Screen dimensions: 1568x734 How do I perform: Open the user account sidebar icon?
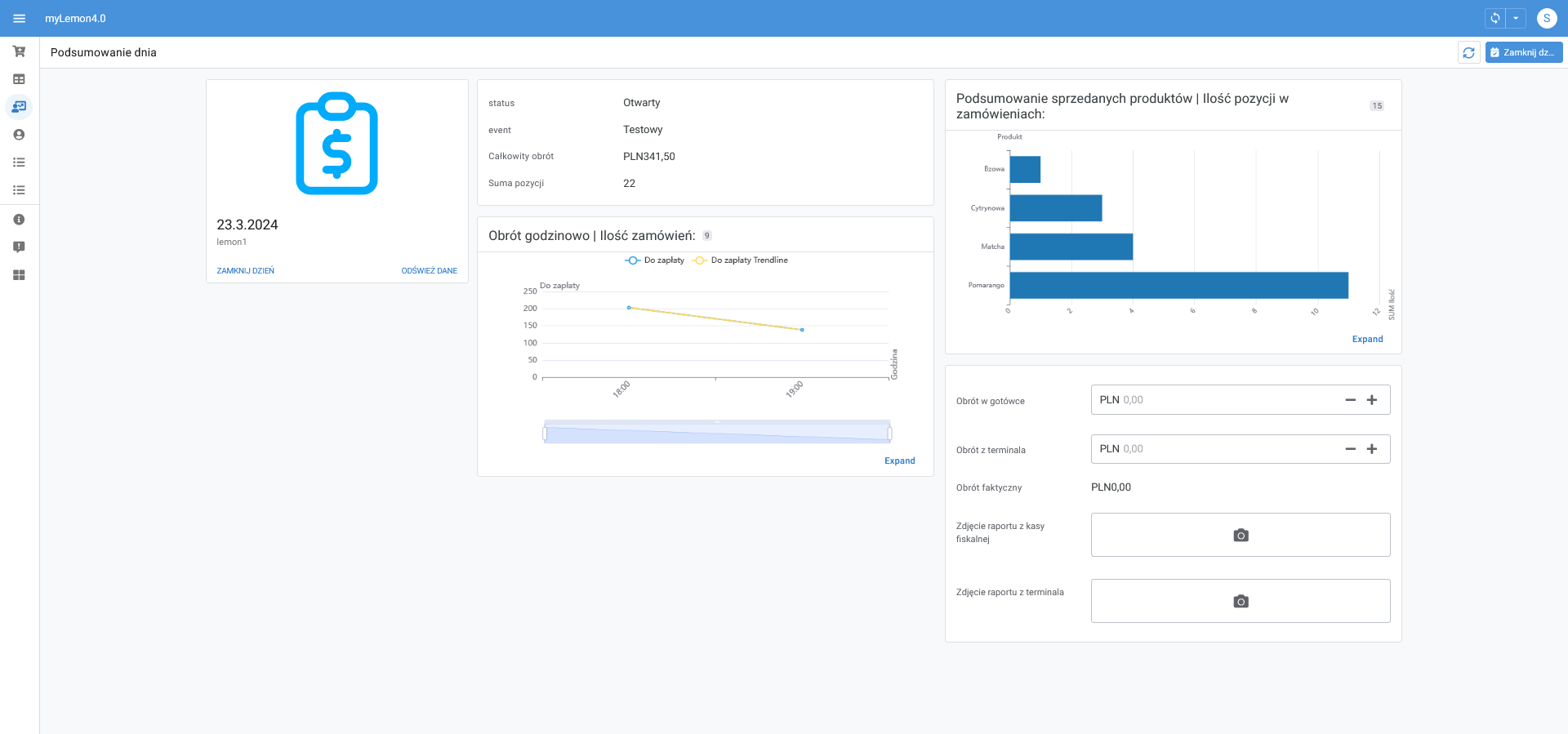[x=19, y=135]
